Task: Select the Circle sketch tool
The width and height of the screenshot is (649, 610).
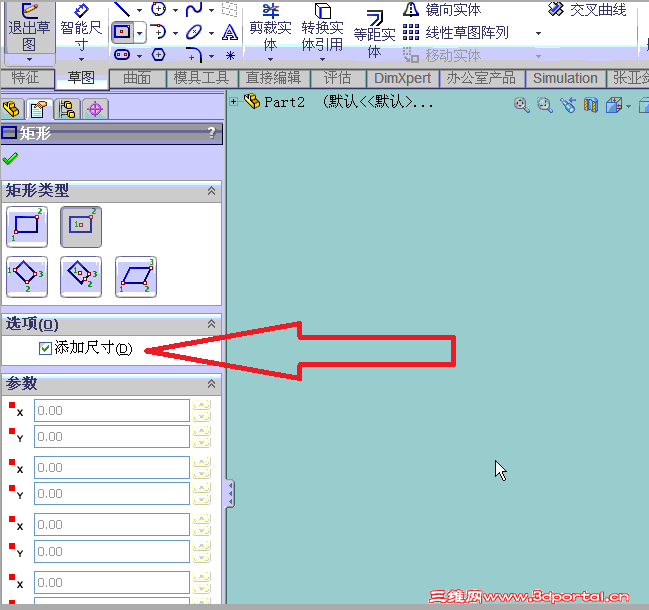Action: coord(159,8)
